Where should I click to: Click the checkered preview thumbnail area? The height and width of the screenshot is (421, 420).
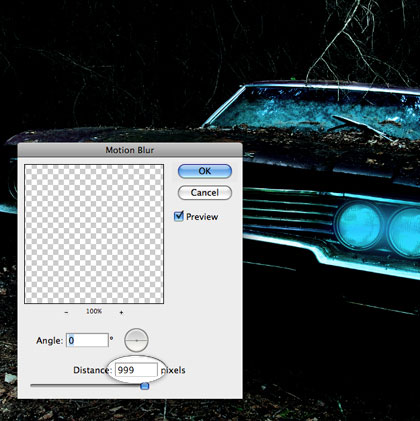point(94,234)
